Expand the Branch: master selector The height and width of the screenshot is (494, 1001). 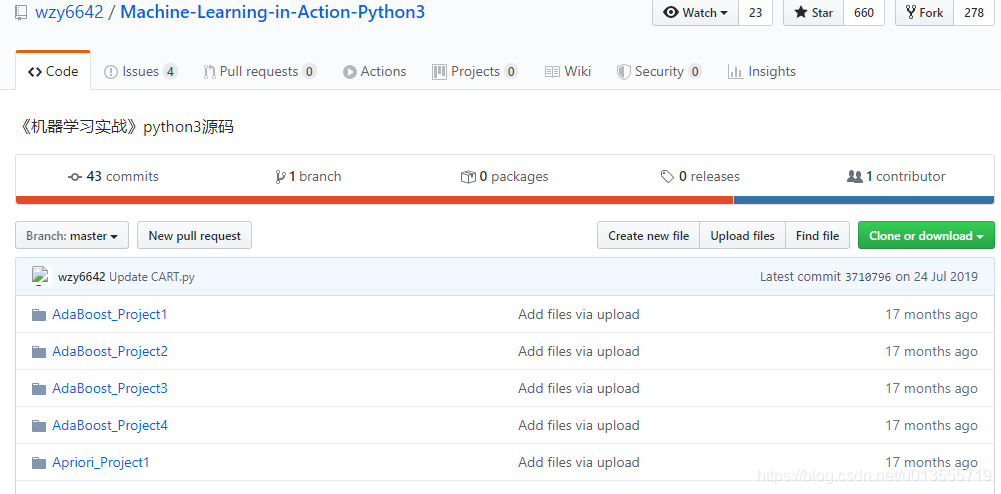point(72,236)
